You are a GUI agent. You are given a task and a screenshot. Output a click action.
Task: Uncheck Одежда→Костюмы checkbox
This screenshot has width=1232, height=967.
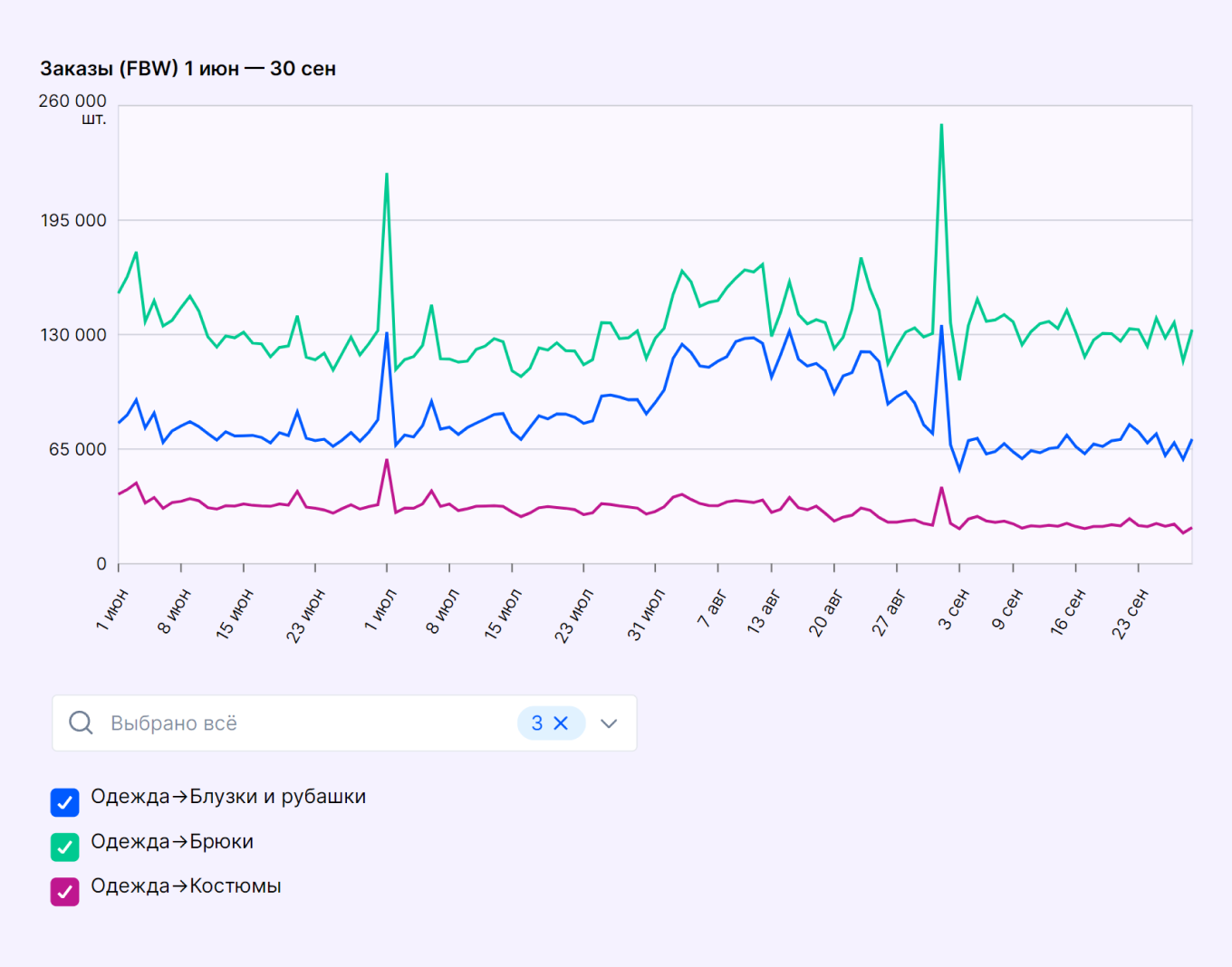point(64,891)
